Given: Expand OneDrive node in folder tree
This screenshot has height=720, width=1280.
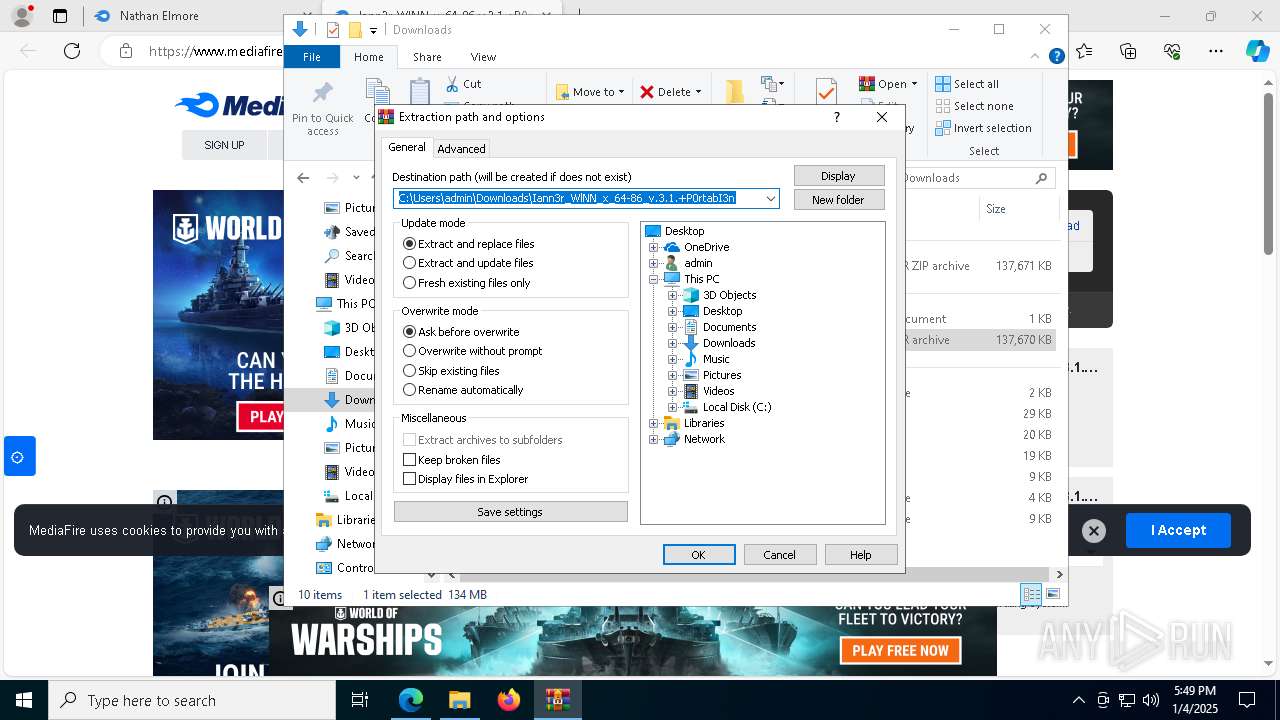Looking at the screenshot, I should [654, 247].
